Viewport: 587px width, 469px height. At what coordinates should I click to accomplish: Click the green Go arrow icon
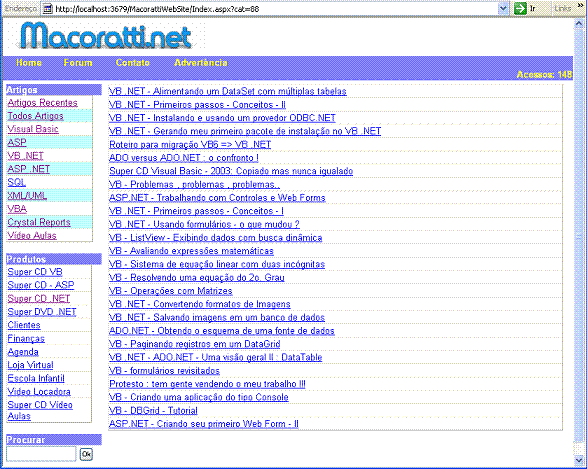click(520, 8)
